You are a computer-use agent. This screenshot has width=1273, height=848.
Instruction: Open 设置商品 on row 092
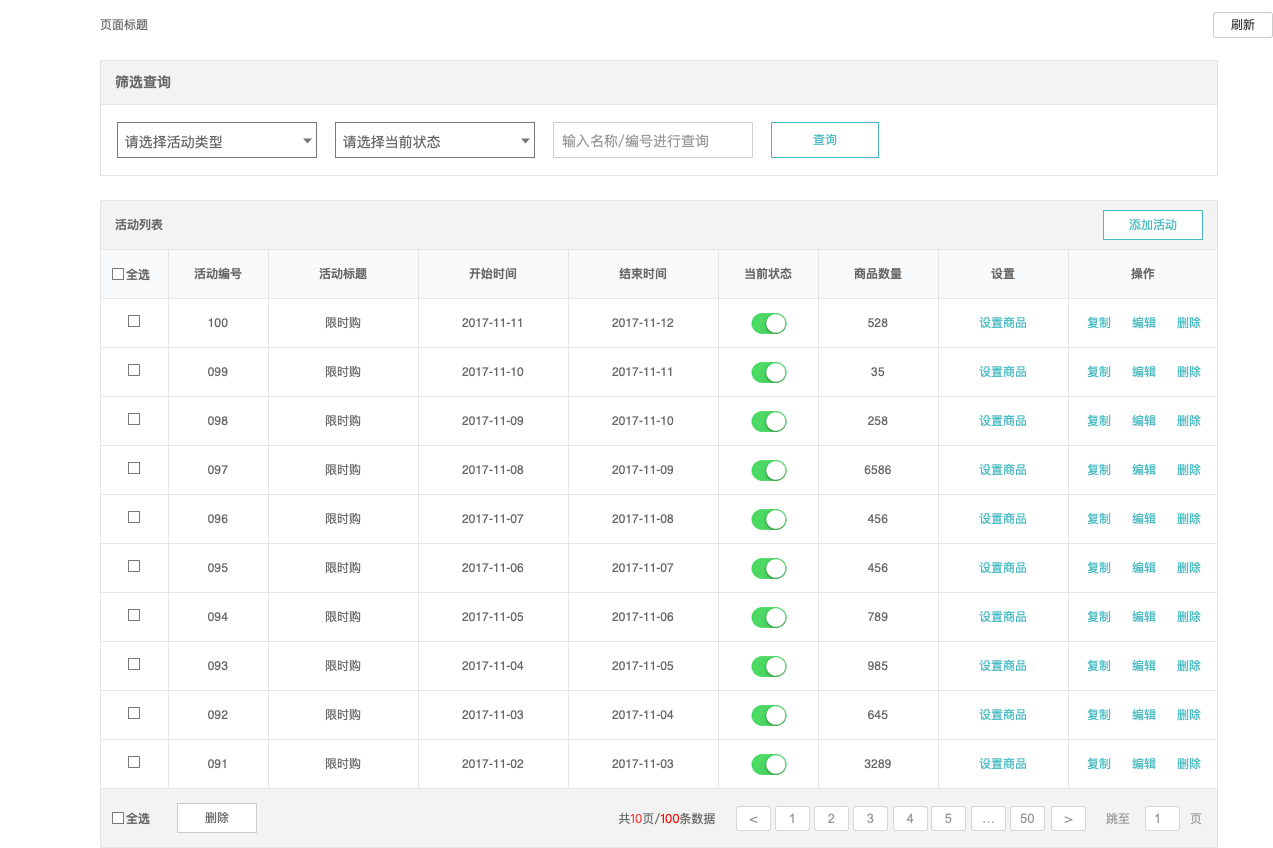coord(1002,714)
